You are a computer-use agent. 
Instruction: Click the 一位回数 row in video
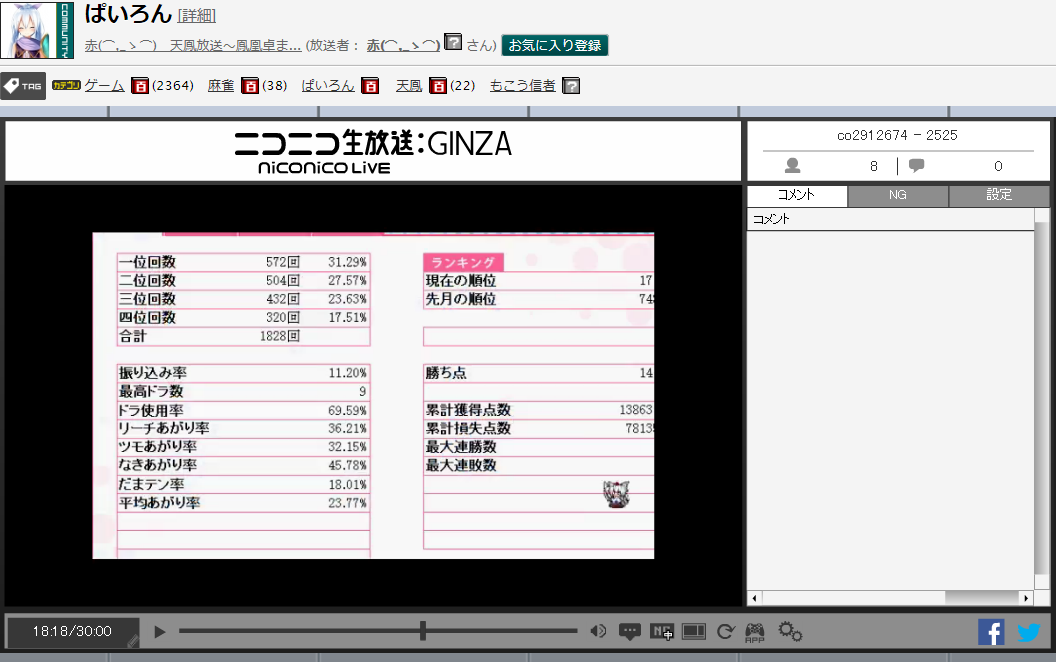244,262
